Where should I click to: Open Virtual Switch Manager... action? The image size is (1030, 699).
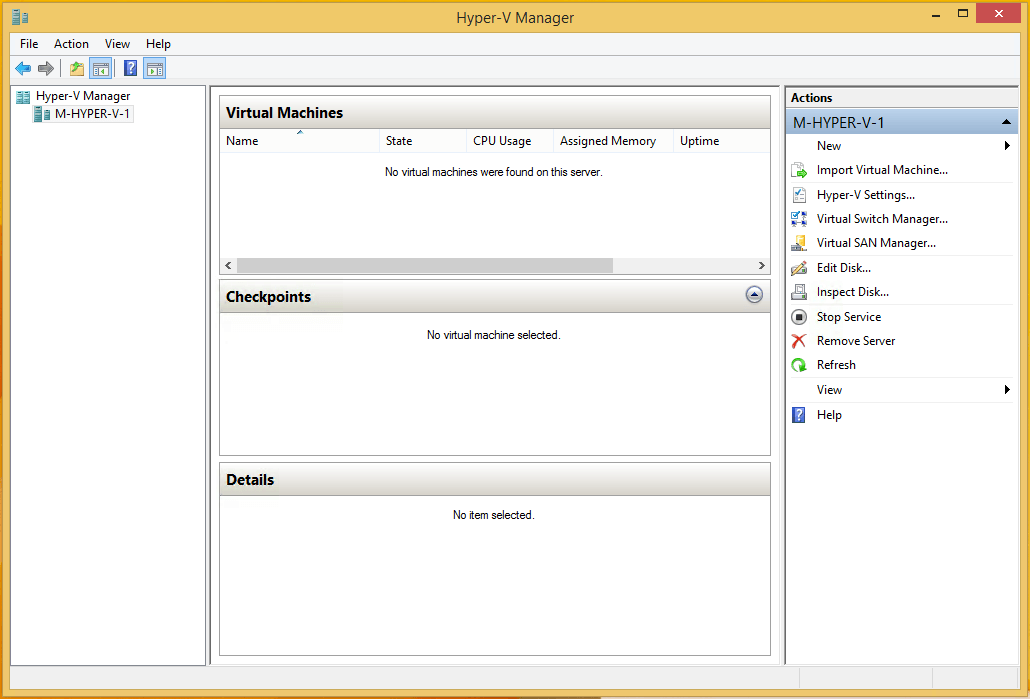tap(882, 219)
